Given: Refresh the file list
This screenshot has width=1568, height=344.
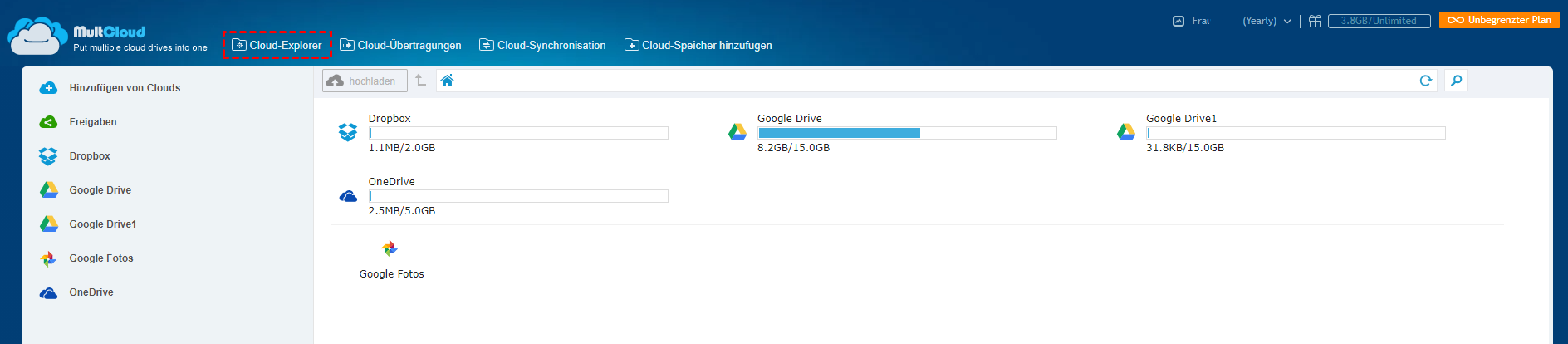Looking at the screenshot, I should [1426, 81].
